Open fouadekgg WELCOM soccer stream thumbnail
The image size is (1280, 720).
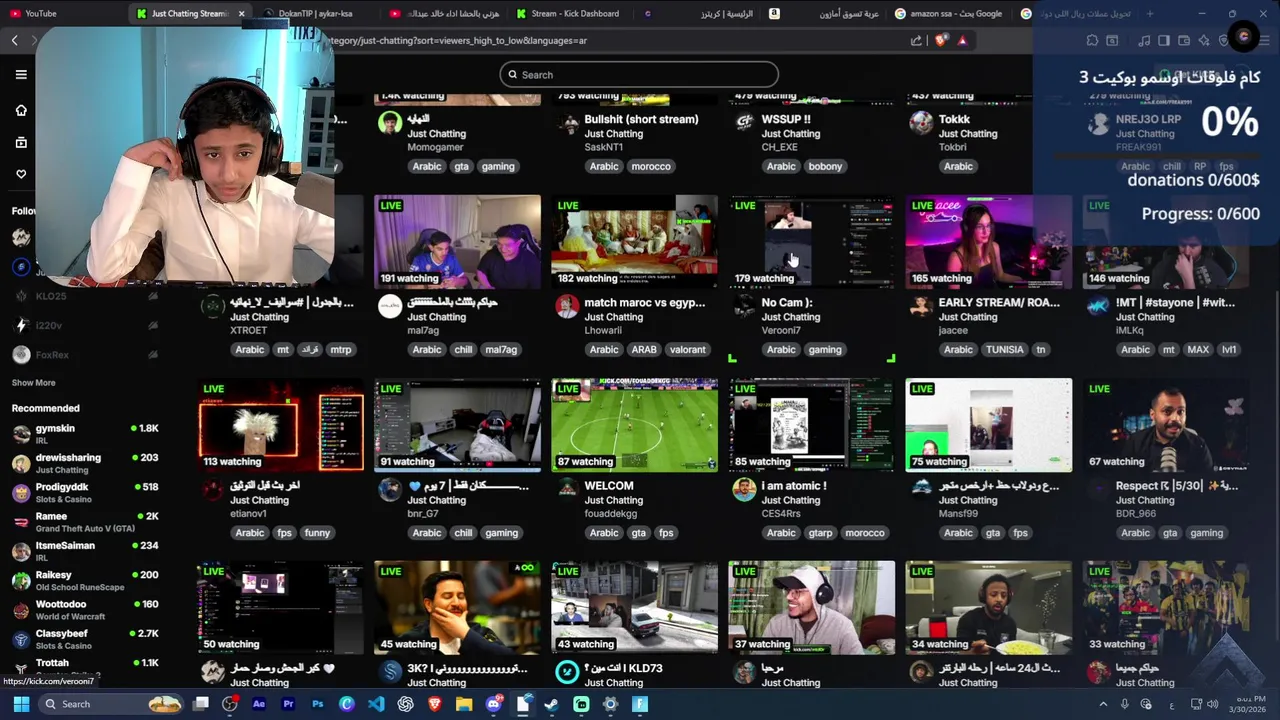(x=634, y=425)
